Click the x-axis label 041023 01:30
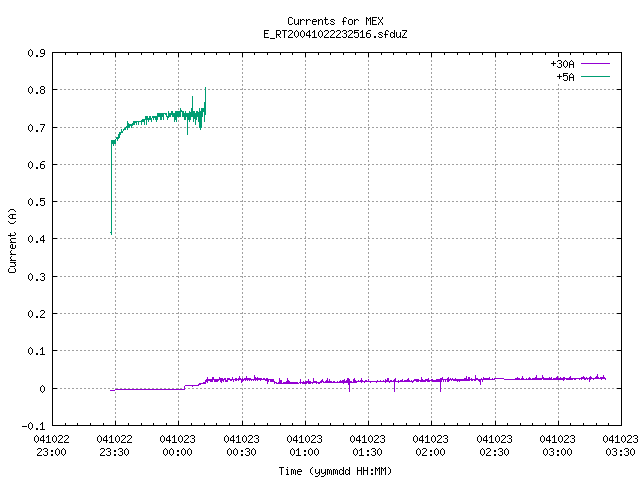Screen dimensions: 640x480 pyautogui.click(x=367, y=446)
